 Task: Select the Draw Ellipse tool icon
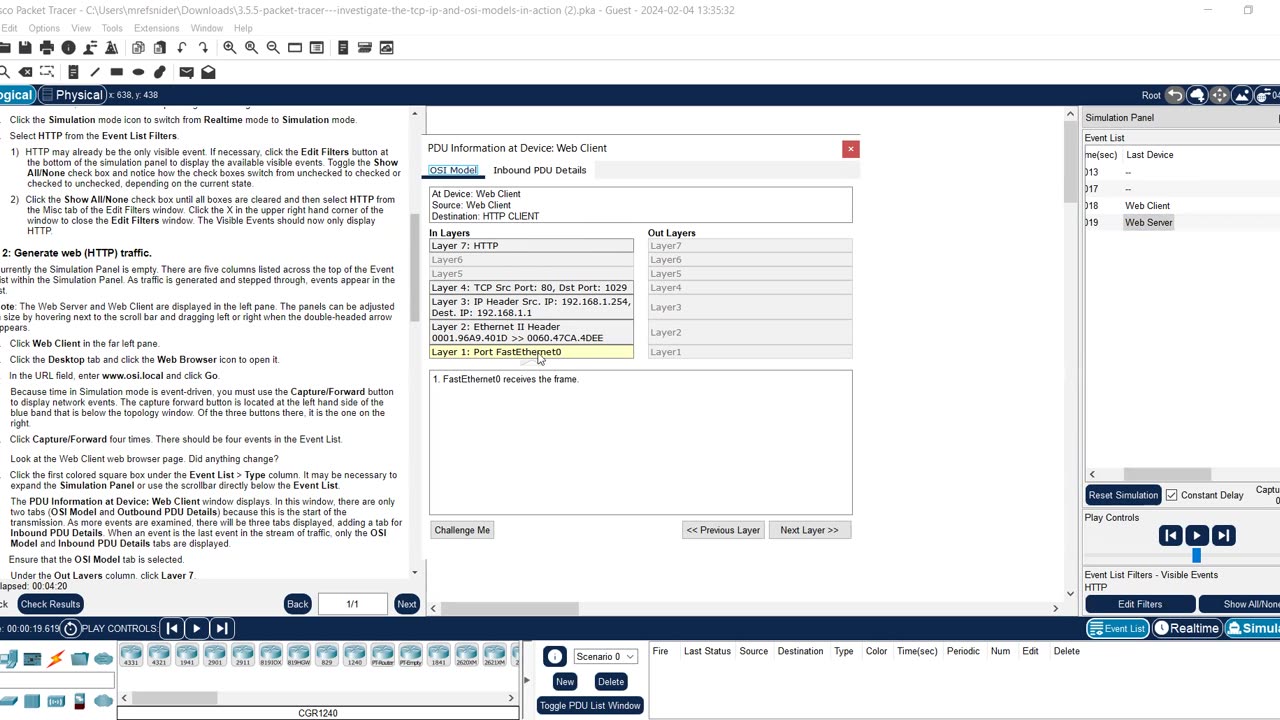pyautogui.click(x=138, y=72)
